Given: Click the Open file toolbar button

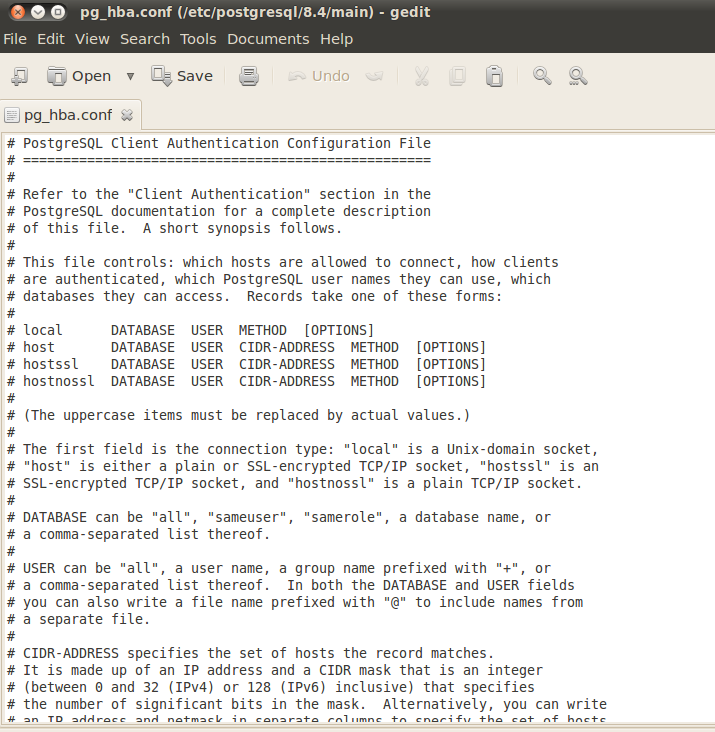Looking at the screenshot, I should (x=79, y=76).
